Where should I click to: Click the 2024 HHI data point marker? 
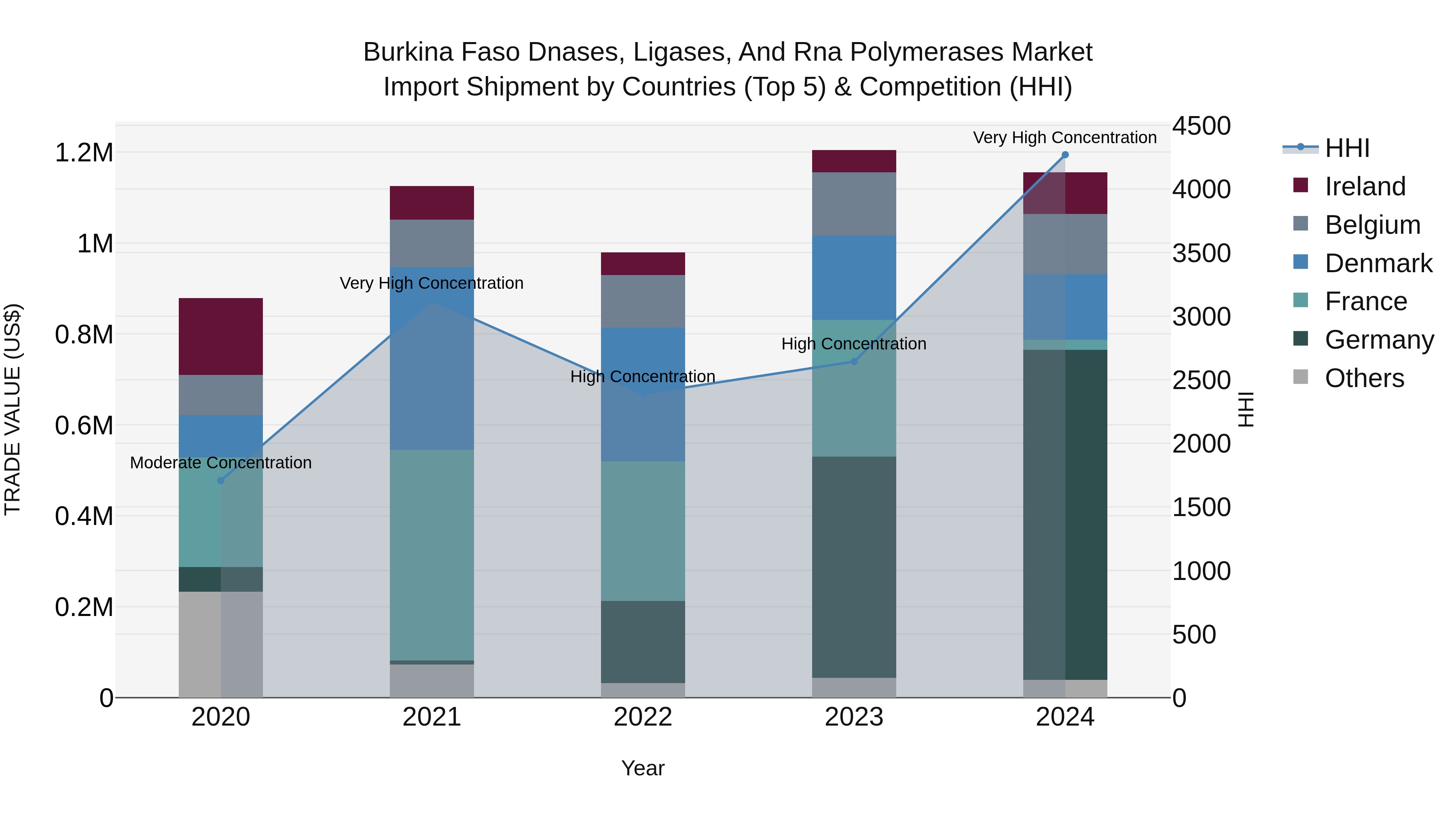coord(1065,155)
